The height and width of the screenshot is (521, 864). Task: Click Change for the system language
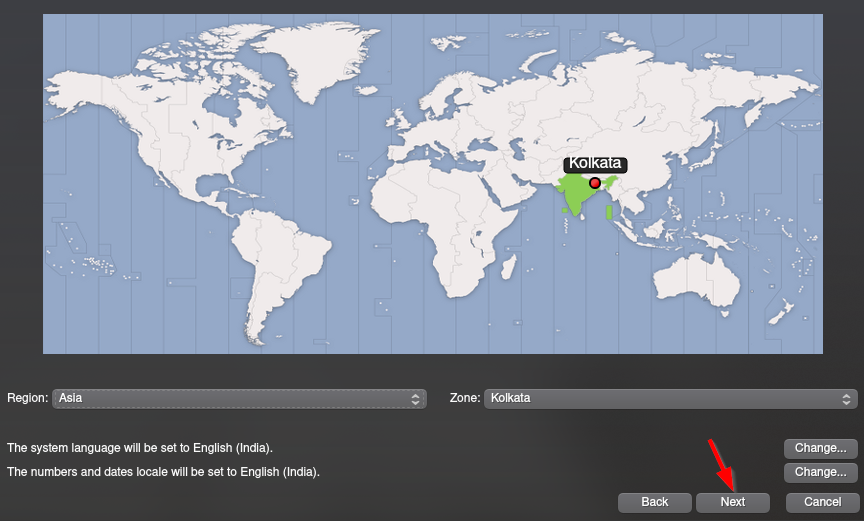pos(820,448)
